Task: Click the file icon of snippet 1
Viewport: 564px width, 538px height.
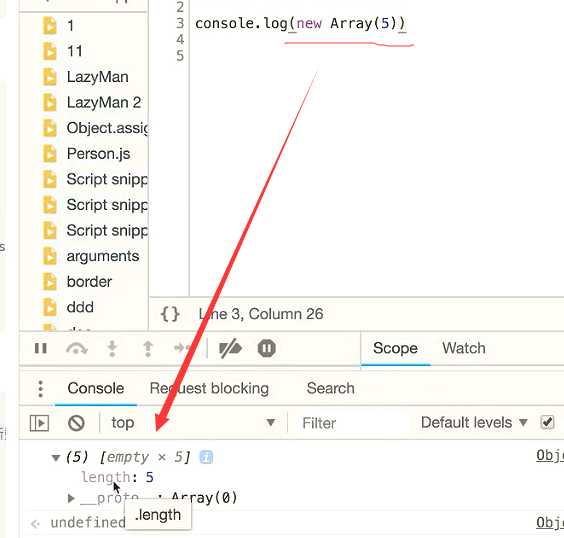Action: [50, 26]
